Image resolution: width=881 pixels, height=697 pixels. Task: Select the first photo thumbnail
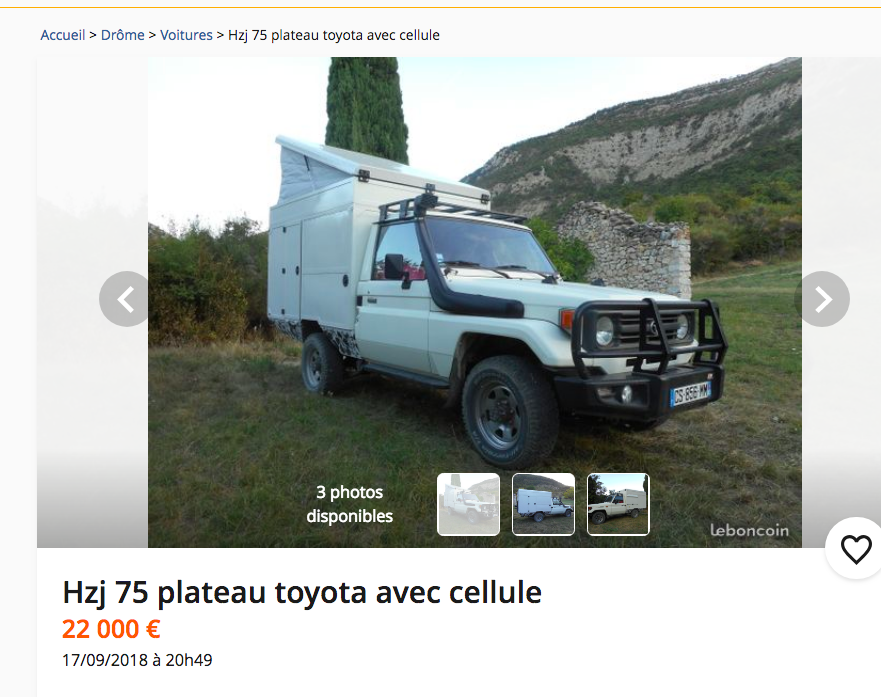click(469, 504)
